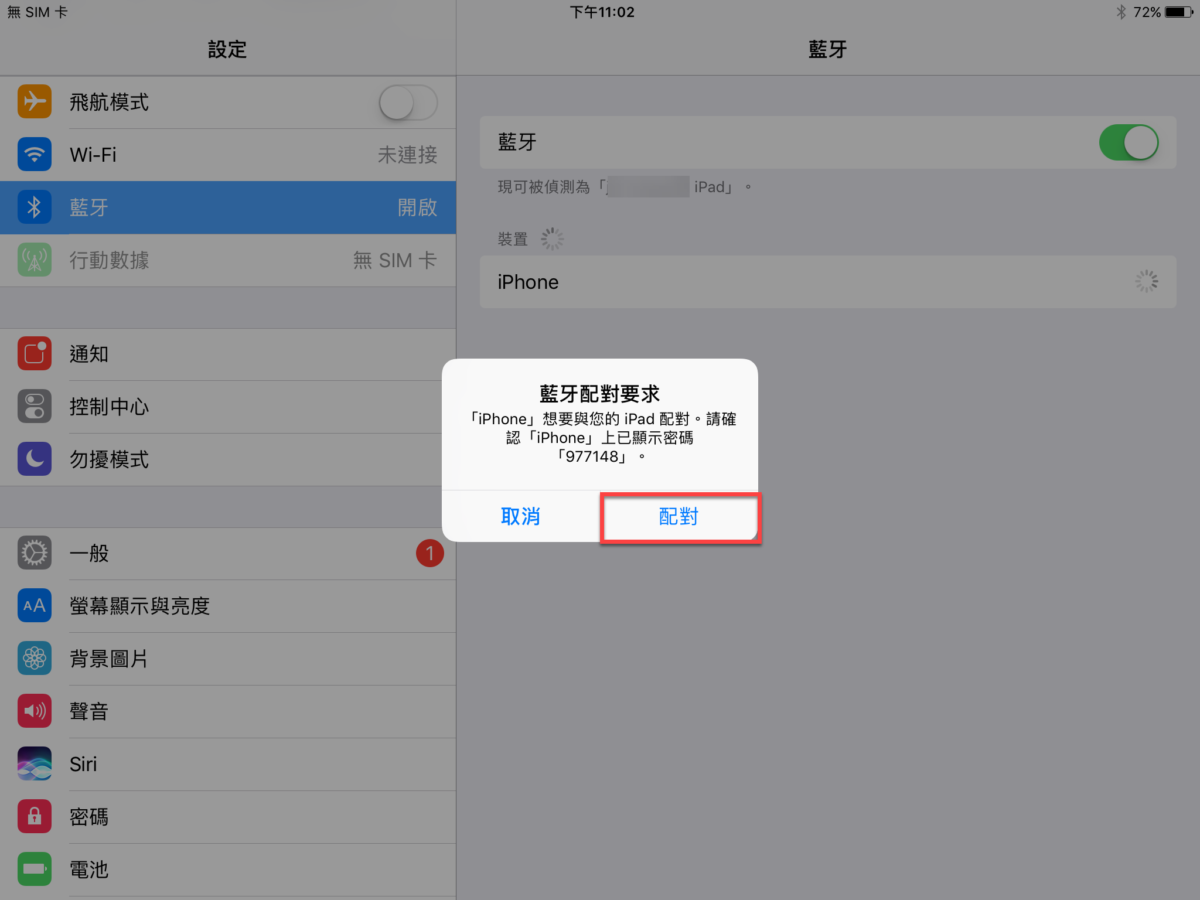Screen dimensions: 1200x900
Task: Tap the spinner beside 裝置 header
Action: (x=552, y=239)
